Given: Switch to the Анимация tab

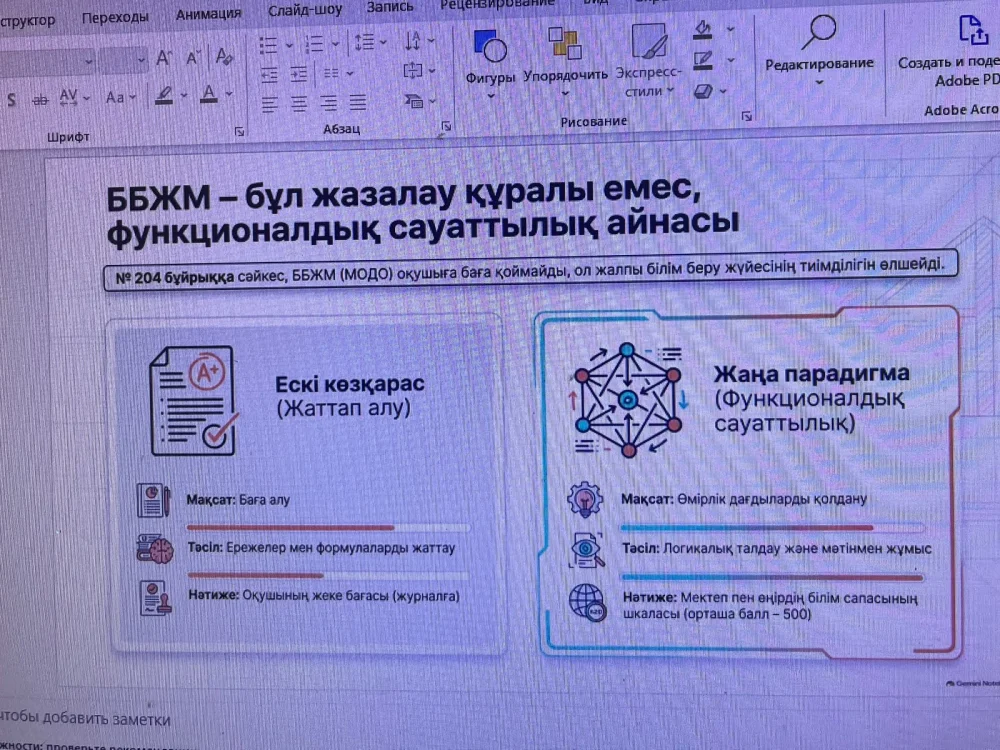Looking at the screenshot, I should click(209, 13).
